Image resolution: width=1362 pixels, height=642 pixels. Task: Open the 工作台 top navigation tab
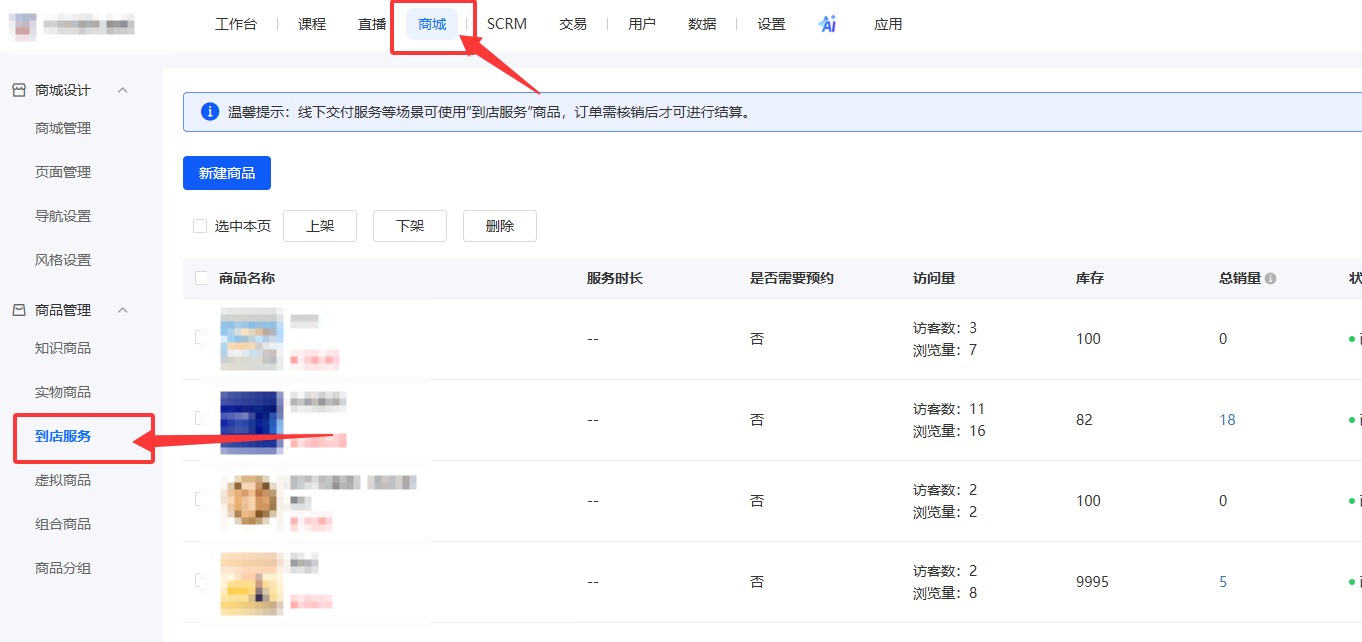[236, 24]
